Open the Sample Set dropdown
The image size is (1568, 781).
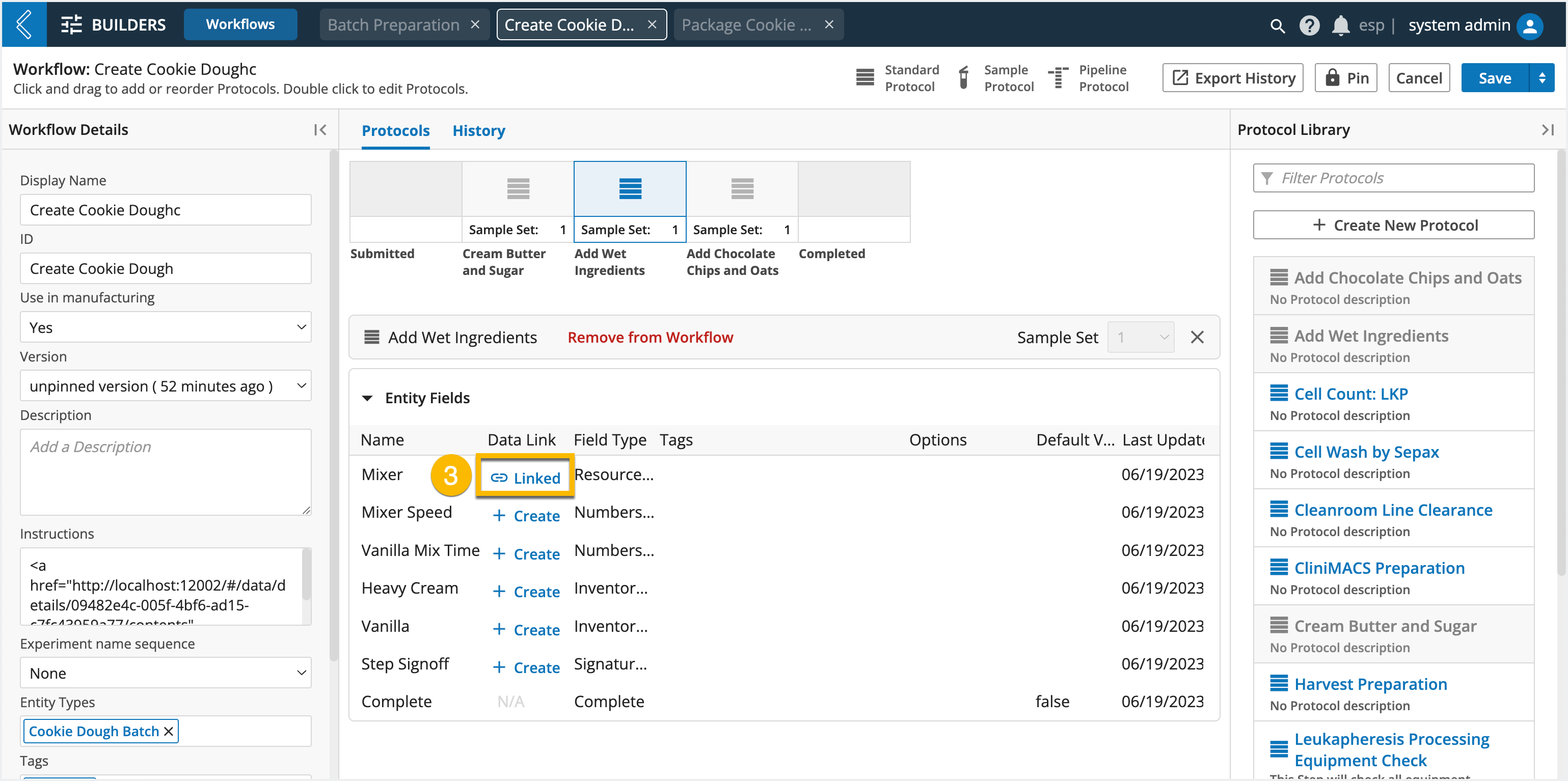pyautogui.click(x=1141, y=337)
